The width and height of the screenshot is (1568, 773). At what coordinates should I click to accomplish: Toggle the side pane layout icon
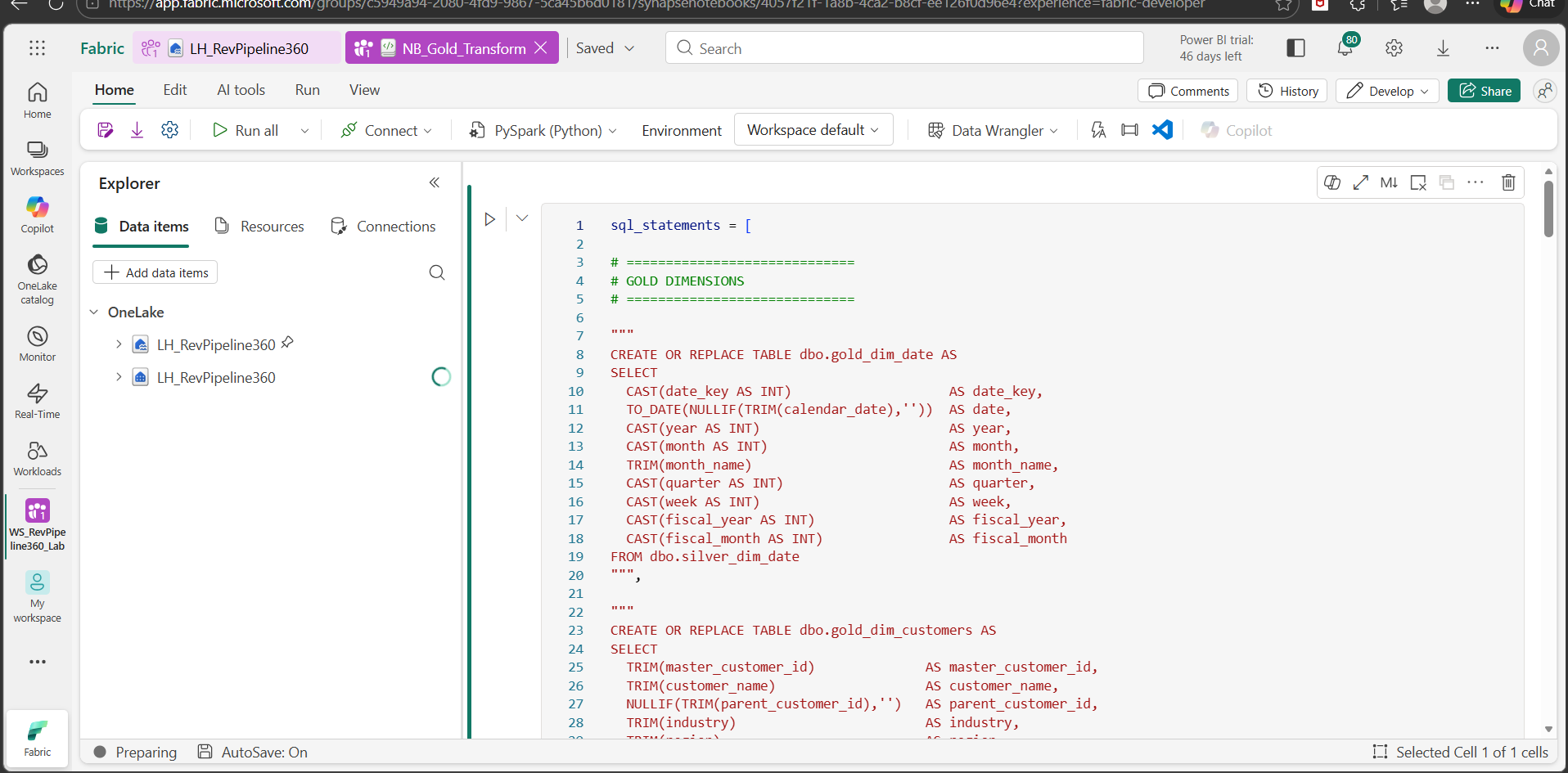tap(1295, 48)
